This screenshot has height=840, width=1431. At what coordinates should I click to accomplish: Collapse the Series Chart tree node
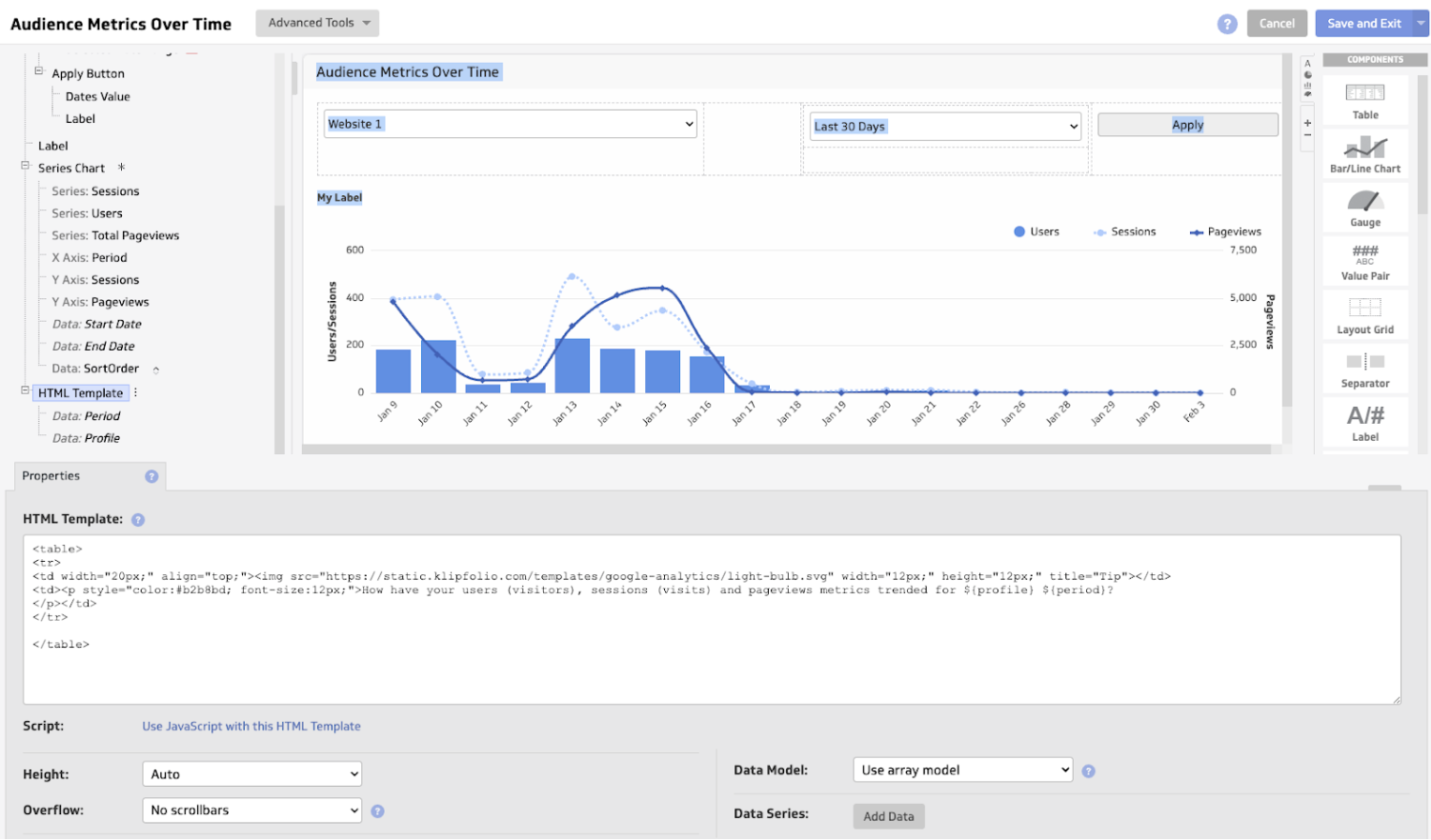26,166
